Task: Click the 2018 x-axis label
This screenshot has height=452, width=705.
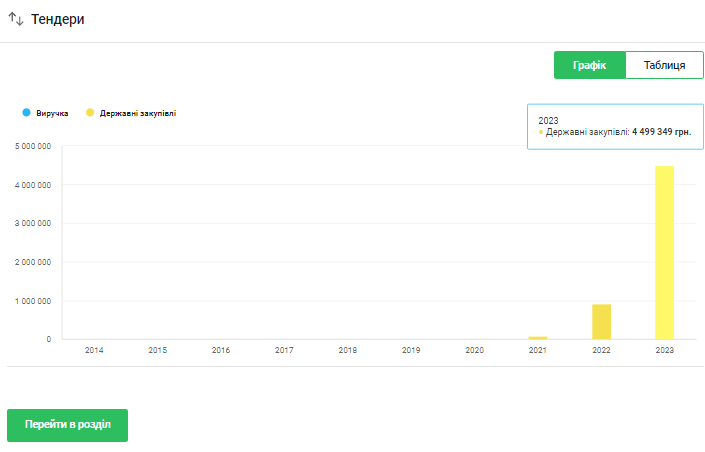Action: 347,351
